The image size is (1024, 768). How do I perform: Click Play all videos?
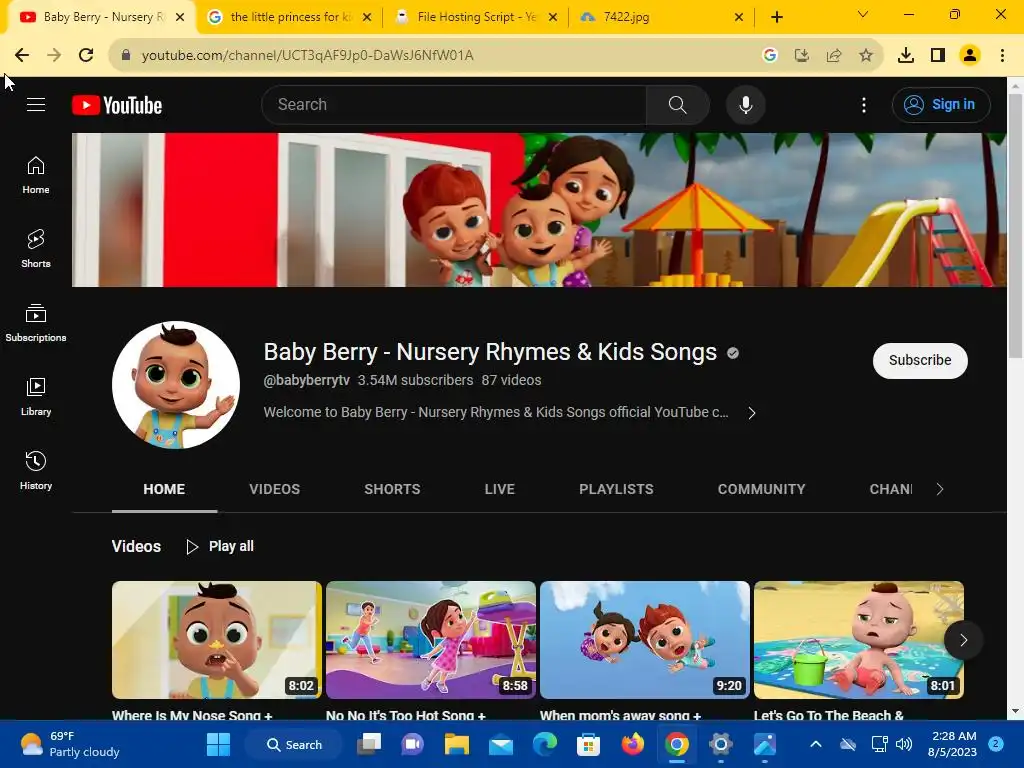point(220,547)
